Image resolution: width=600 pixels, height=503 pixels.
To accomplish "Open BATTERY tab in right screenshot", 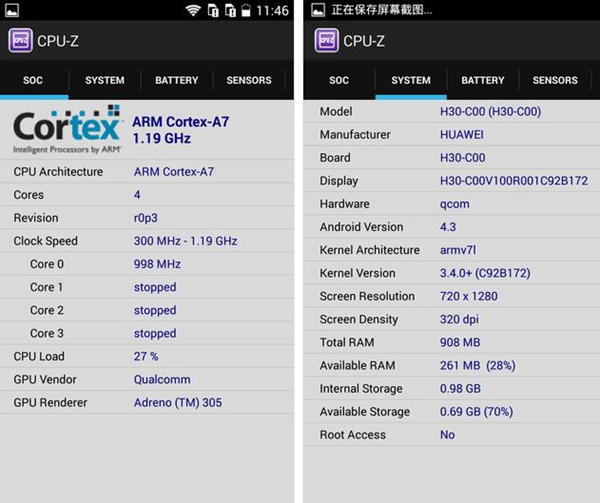I will click(483, 80).
